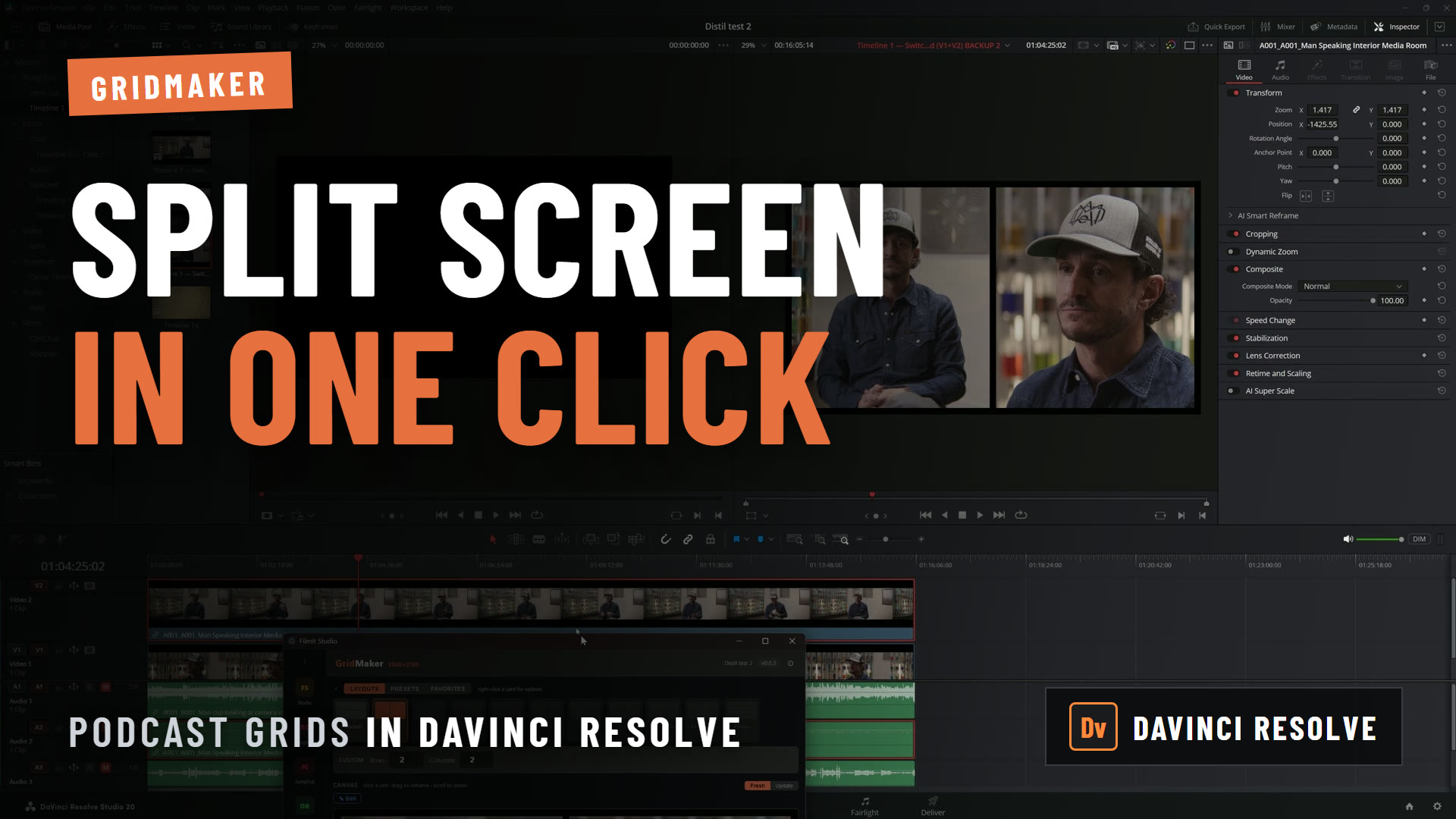
Task: Disable the Transform section toggle
Action: click(1234, 93)
